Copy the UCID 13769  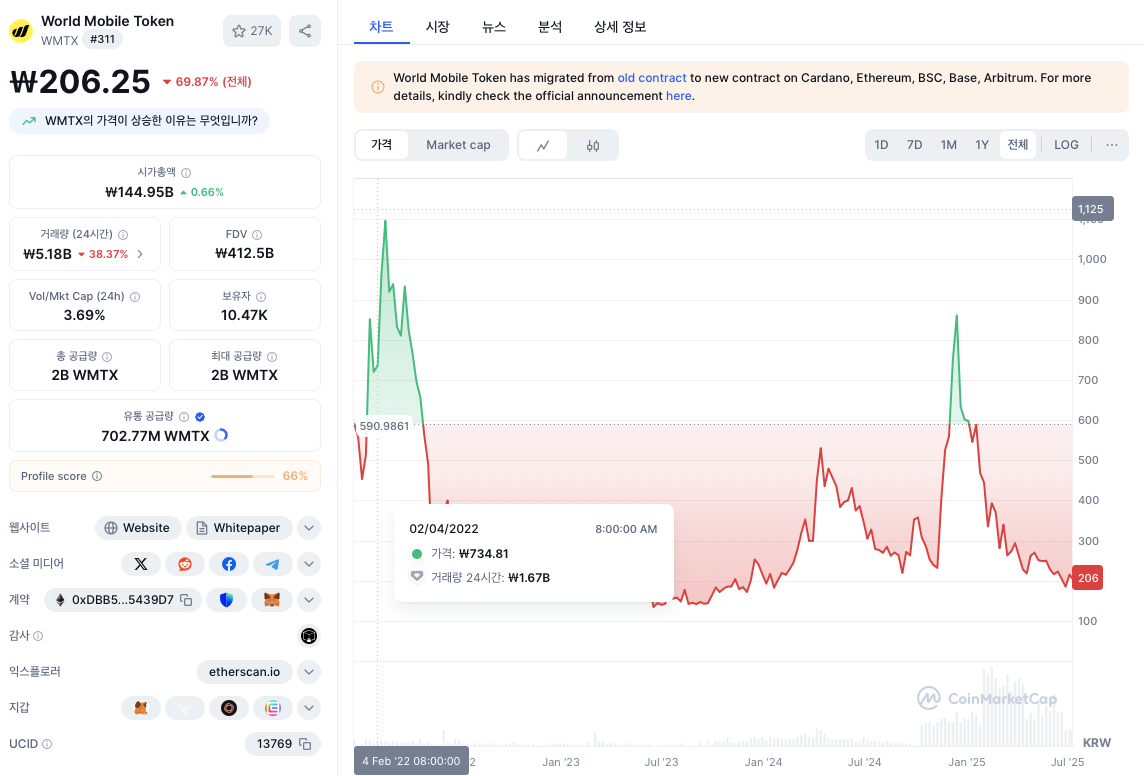pos(306,744)
